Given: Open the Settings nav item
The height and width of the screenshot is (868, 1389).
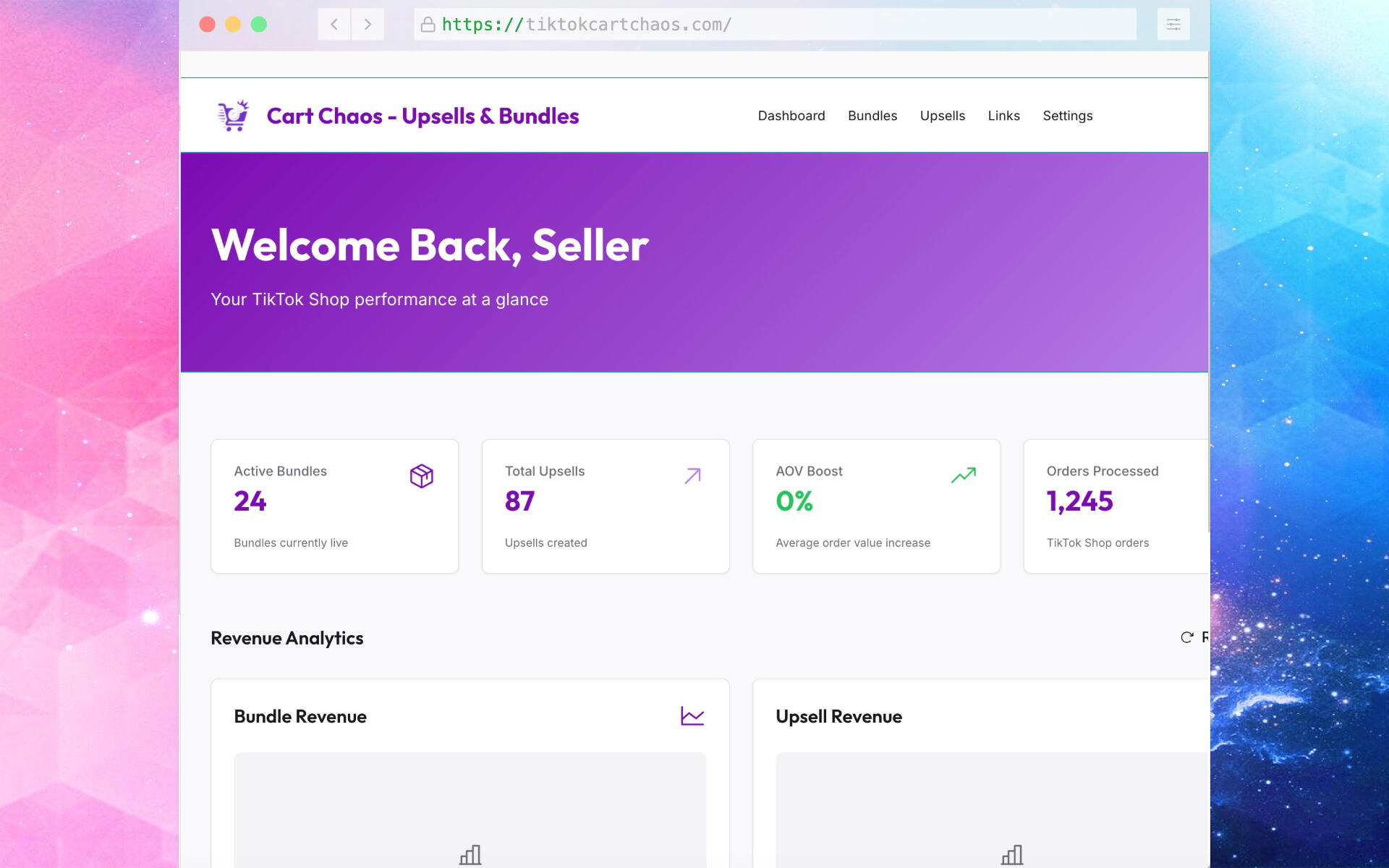Looking at the screenshot, I should [x=1067, y=116].
